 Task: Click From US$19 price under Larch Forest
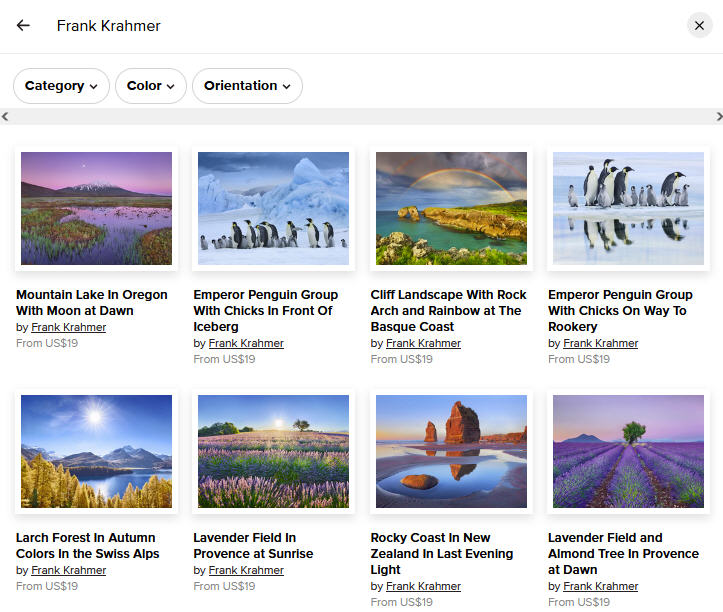click(x=47, y=586)
